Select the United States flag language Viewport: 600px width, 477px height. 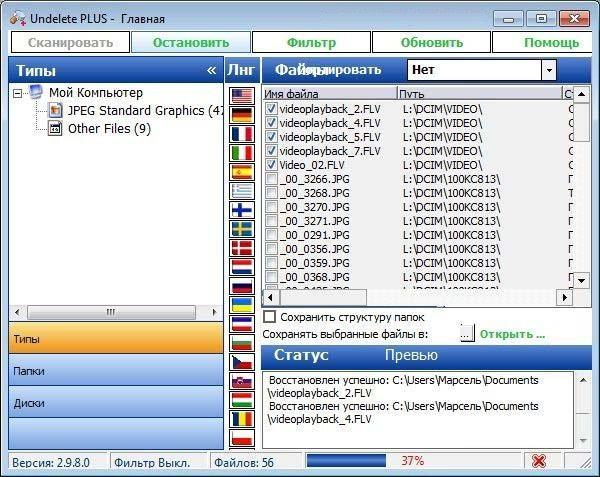(x=242, y=96)
